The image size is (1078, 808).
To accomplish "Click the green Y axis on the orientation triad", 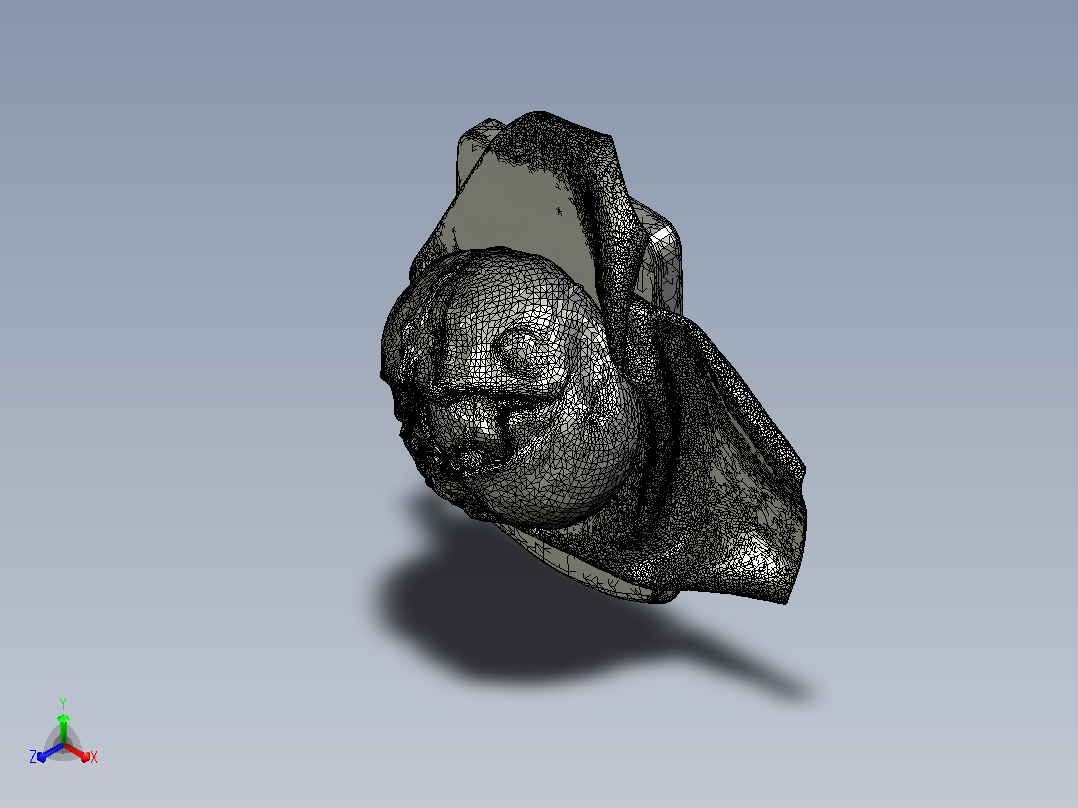I will tap(63, 728).
